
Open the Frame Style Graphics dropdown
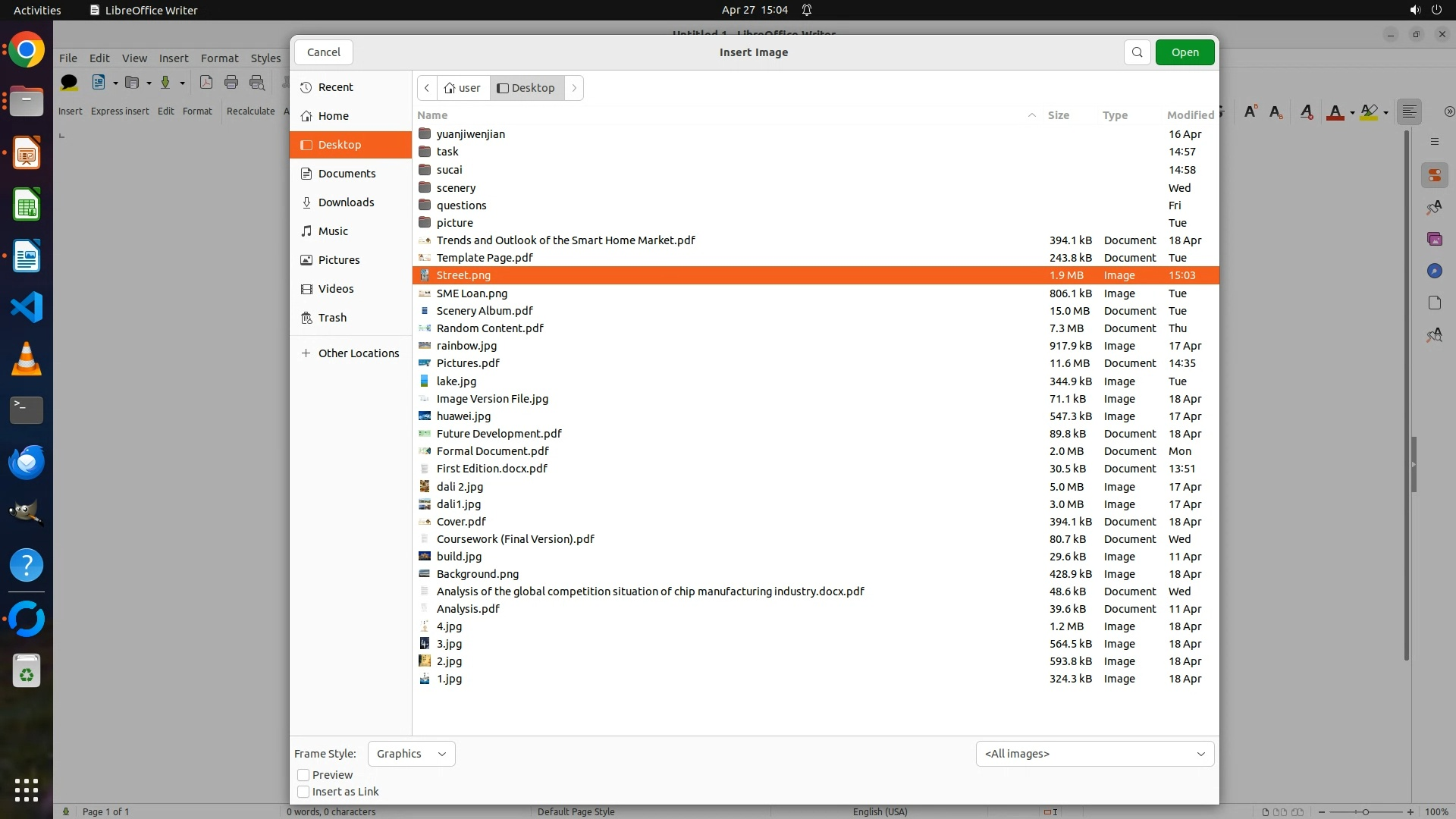point(411,754)
